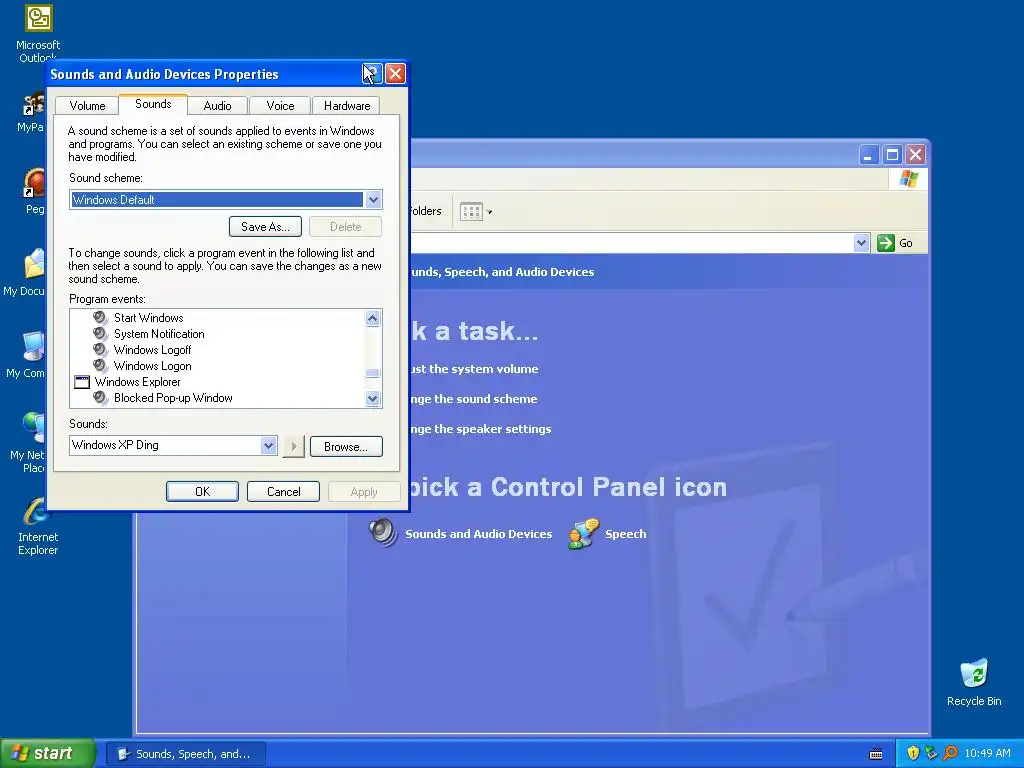Switch to the Hardware tab
Screen dimensions: 1024x768
tap(347, 106)
